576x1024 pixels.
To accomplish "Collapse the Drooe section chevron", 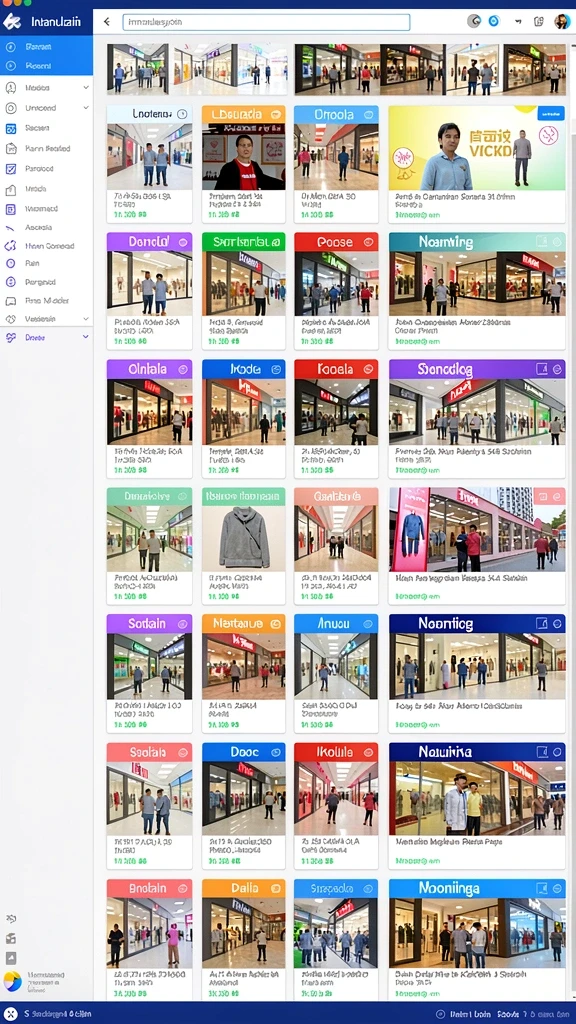I will click(86, 337).
